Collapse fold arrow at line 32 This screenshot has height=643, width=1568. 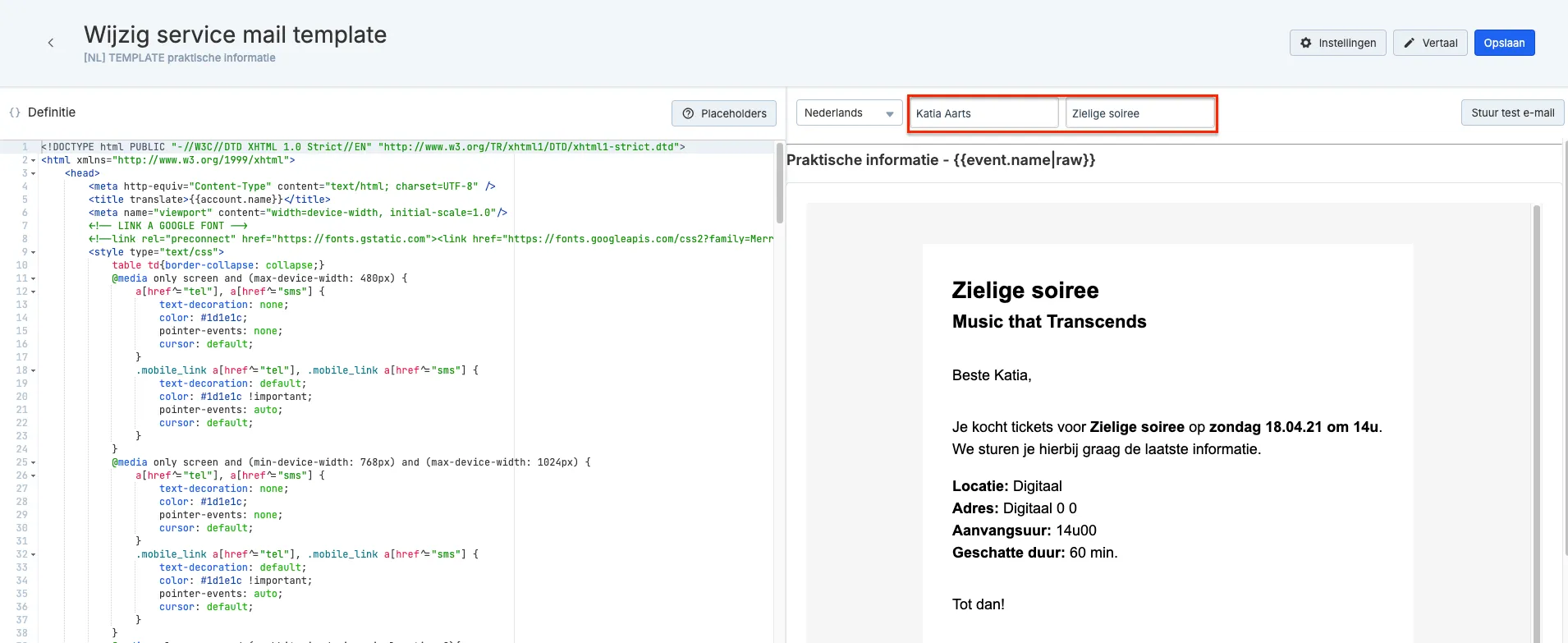(33, 554)
